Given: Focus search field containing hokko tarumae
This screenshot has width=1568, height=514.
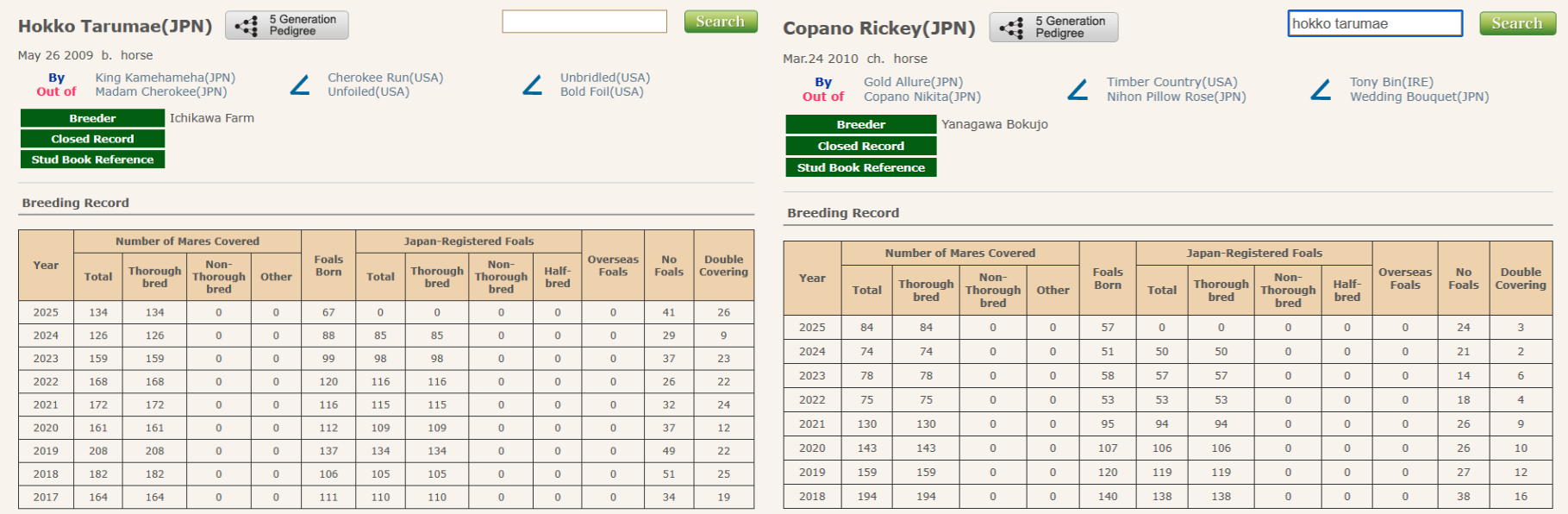Looking at the screenshot, I should click(x=1375, y=23).
